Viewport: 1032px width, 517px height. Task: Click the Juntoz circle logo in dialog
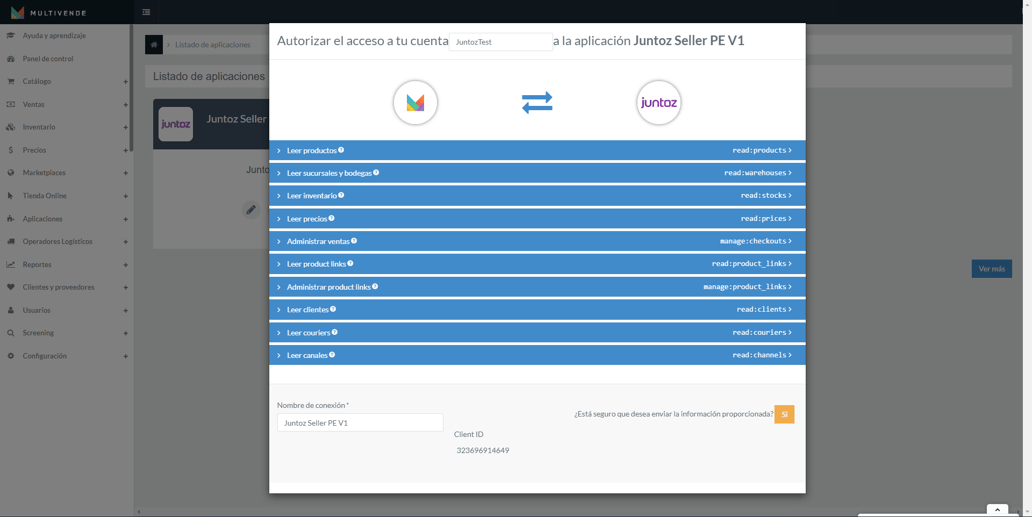pos(659,103)
